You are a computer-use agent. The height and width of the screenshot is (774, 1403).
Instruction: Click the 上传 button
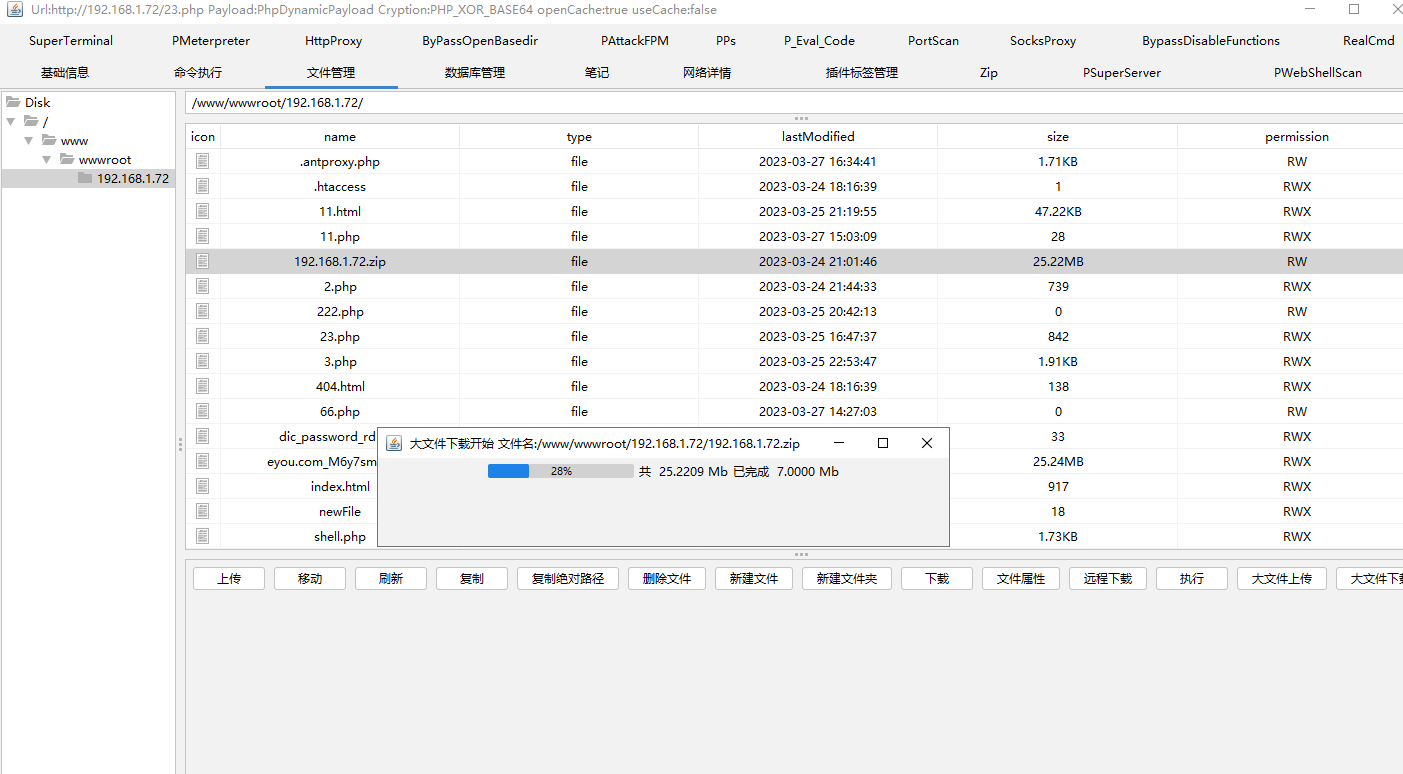point(229,579)
